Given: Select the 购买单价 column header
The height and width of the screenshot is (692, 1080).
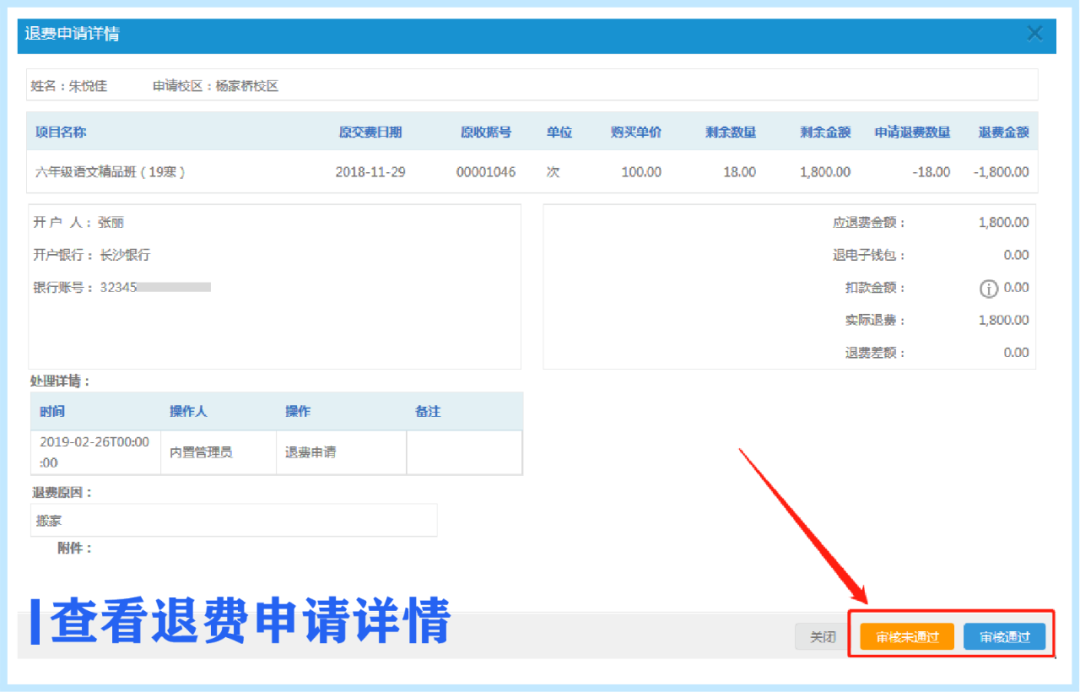Looking at the screenshot, I should coord(636,132).
